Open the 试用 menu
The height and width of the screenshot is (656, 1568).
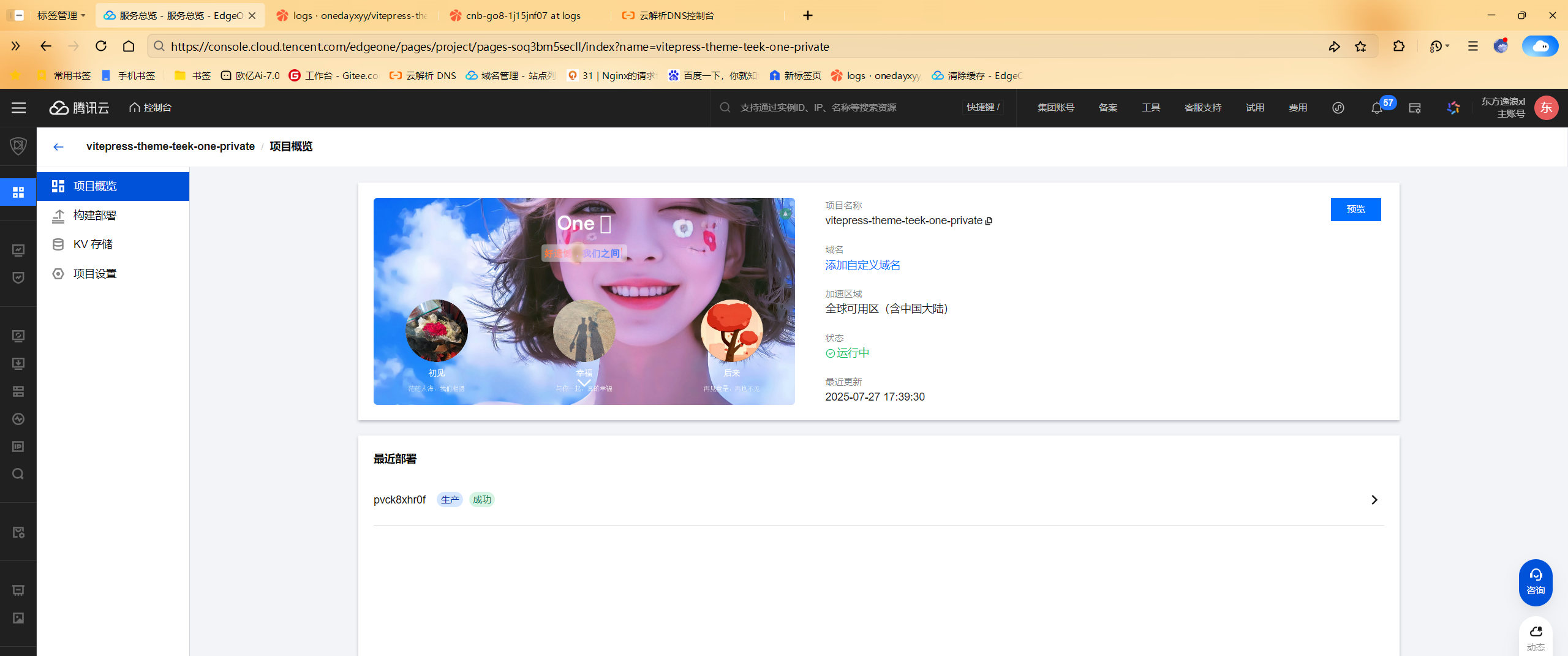pyautogui.click(x=1255, y=108)
